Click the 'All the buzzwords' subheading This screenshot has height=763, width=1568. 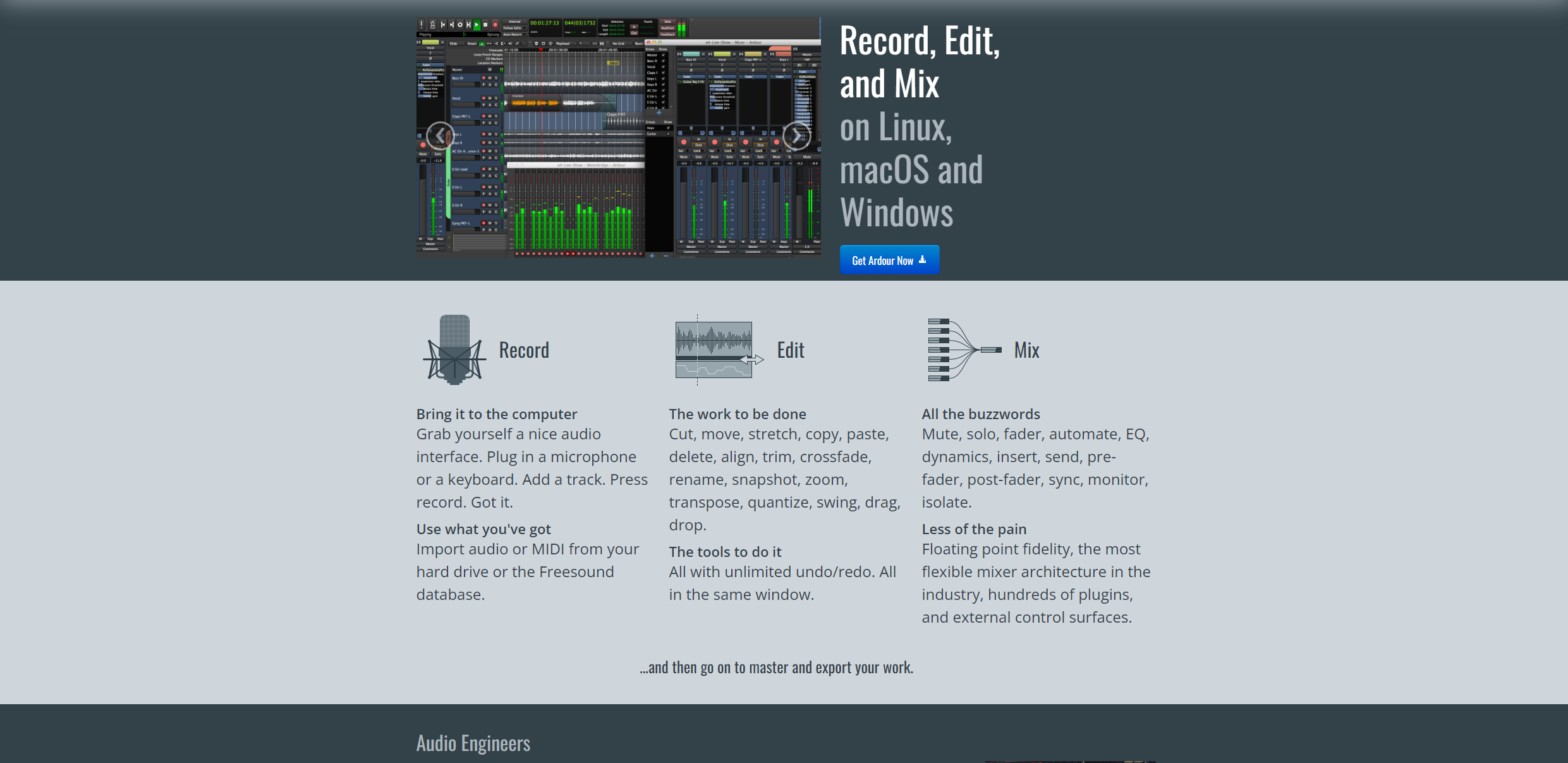point(981,414)
